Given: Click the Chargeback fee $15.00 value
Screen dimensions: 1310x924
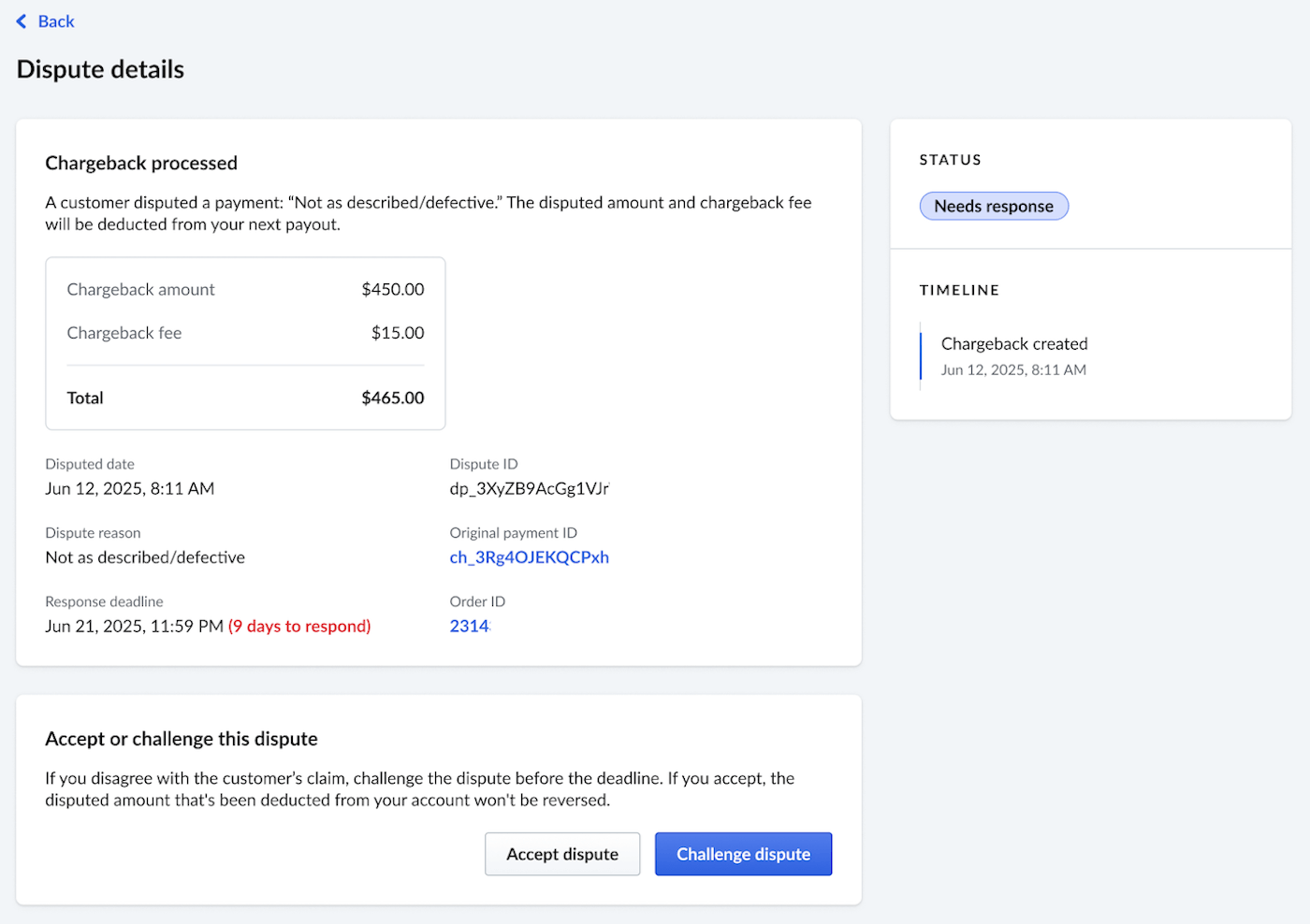Looking at the screenshot, I should (398, 332).
